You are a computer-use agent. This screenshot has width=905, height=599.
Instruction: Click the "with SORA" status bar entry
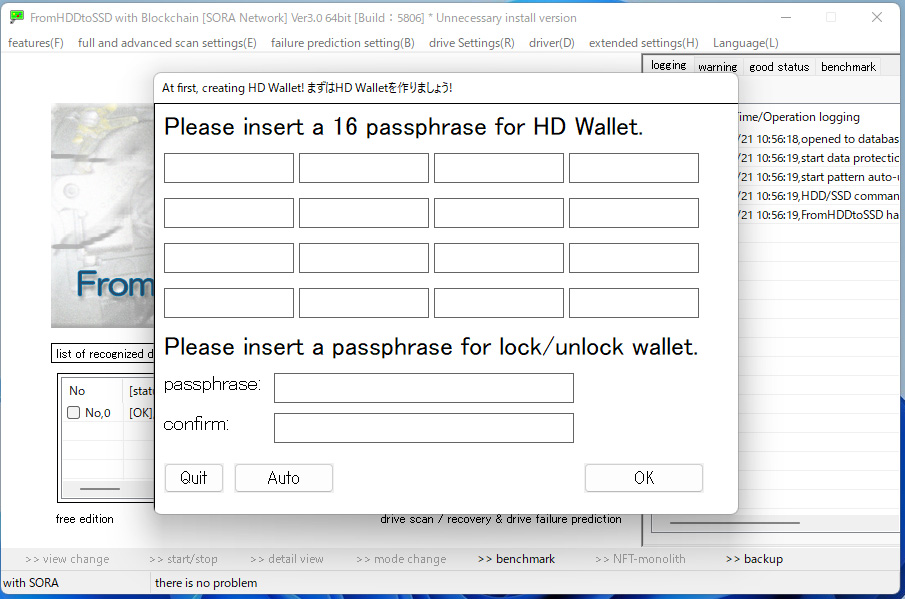[x=31, y=583]
